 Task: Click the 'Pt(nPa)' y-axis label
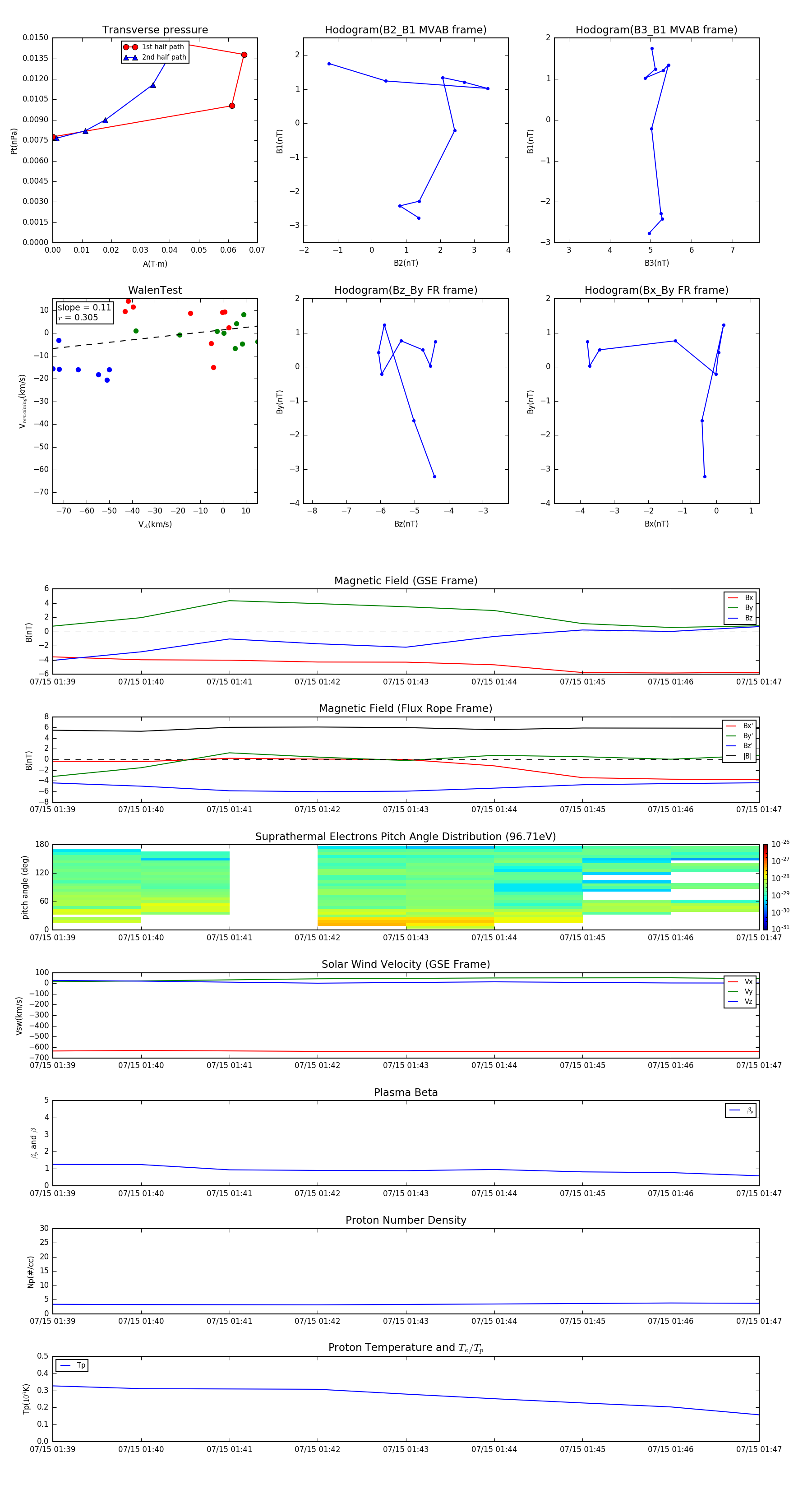click(14, 141)
